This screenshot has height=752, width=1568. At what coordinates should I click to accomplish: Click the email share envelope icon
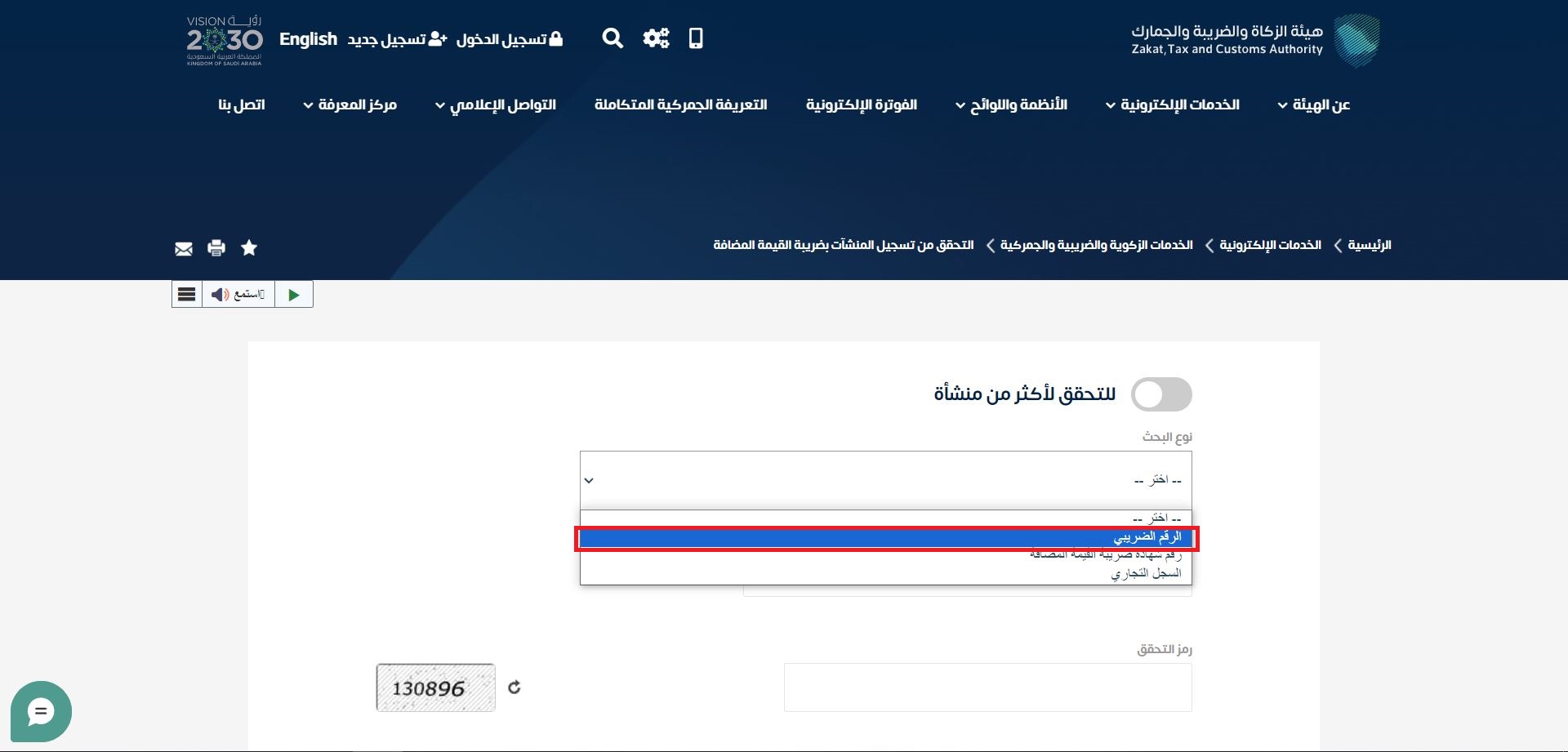183,248
